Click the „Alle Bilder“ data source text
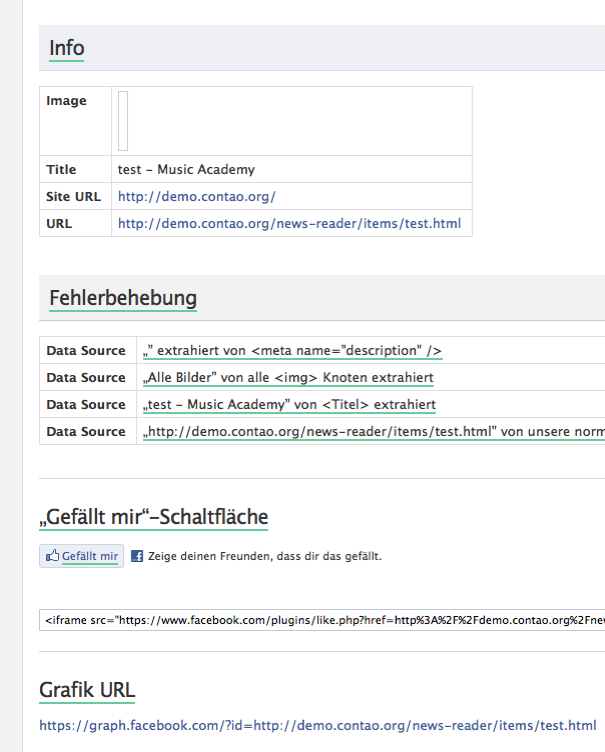Viewport: 605px width, 752px height. 288,377
